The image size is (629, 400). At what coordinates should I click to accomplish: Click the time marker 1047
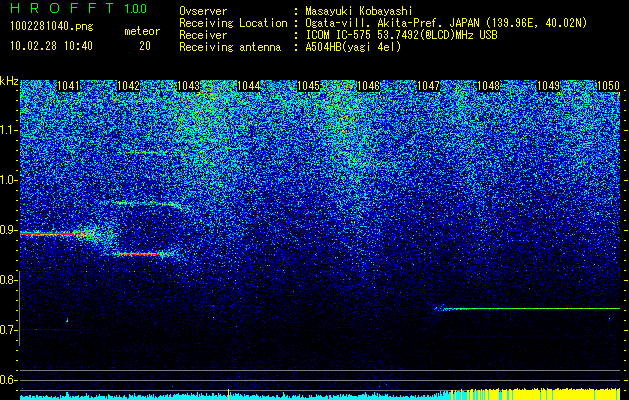[x=428, y=86]
